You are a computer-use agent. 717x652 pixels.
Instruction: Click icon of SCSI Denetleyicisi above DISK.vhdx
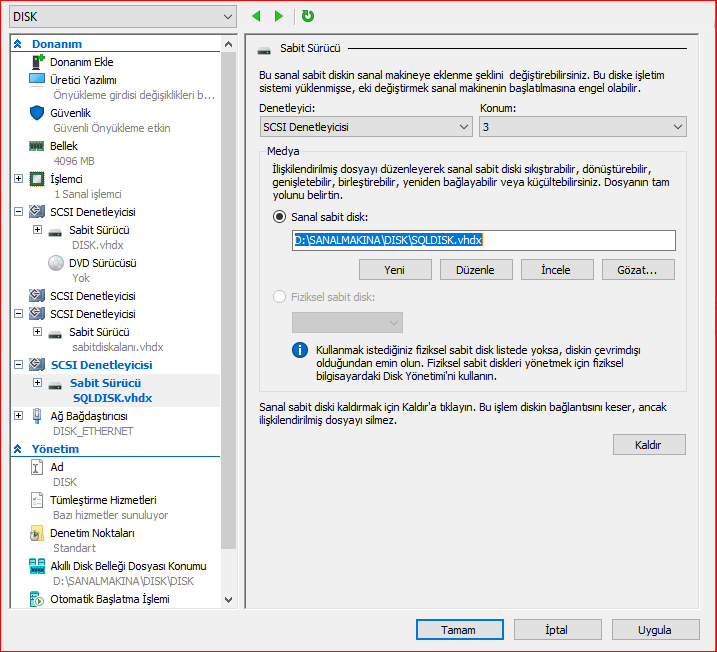pos(37,212)
